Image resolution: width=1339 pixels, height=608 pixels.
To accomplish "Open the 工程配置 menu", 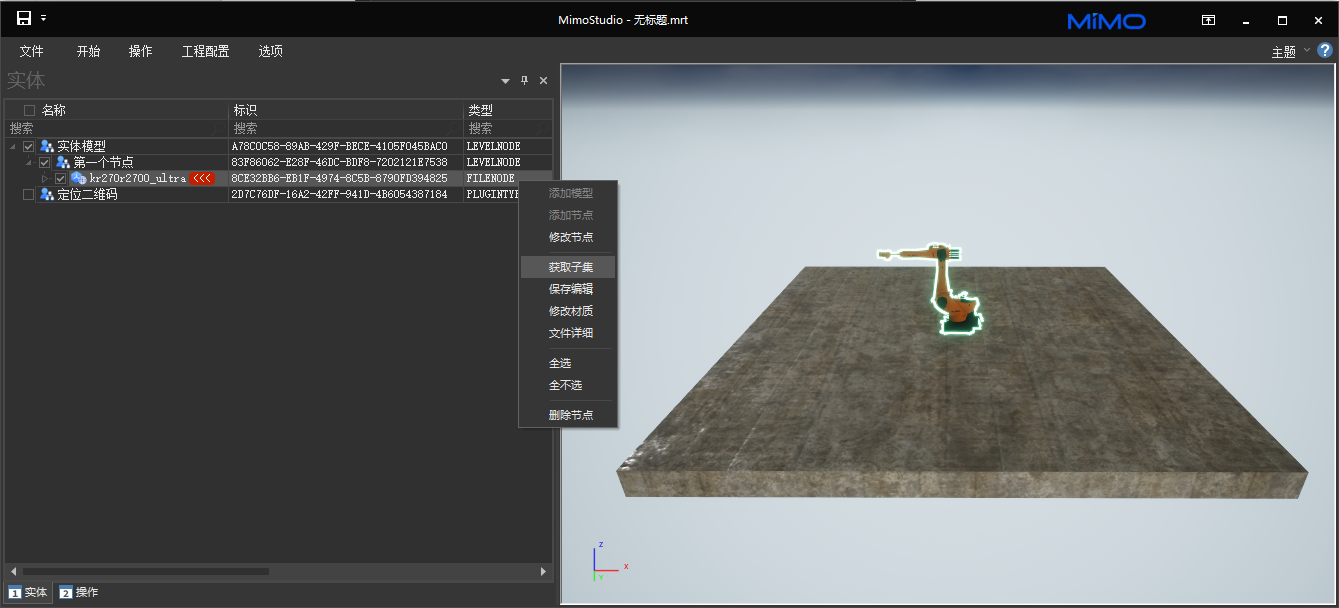I will tap(205, 51).
